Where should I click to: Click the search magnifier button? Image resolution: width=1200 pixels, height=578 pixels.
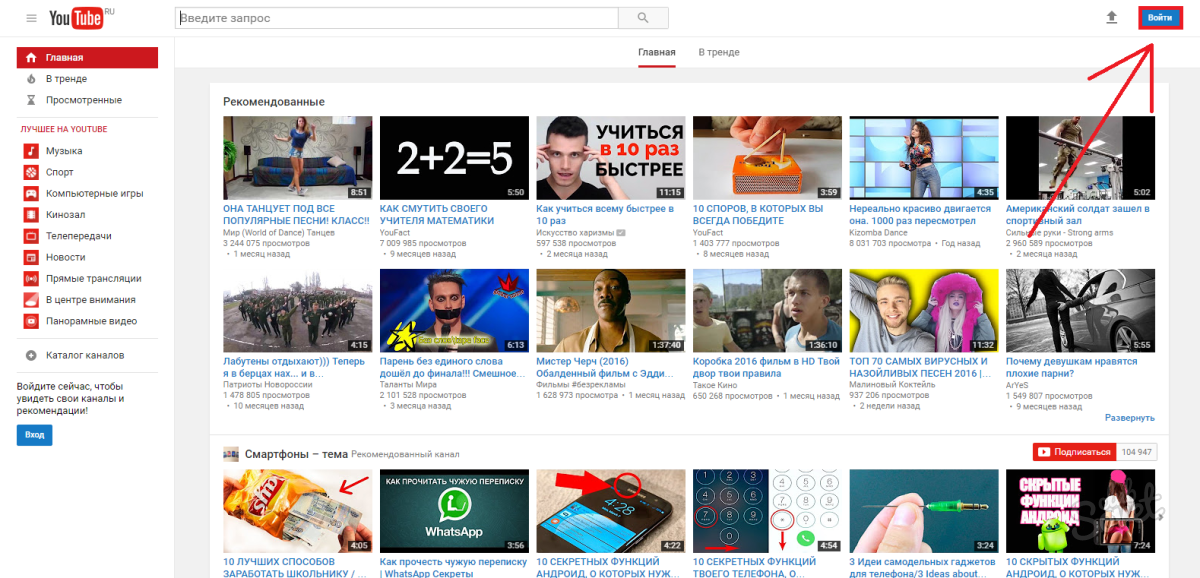pos(643,18)
